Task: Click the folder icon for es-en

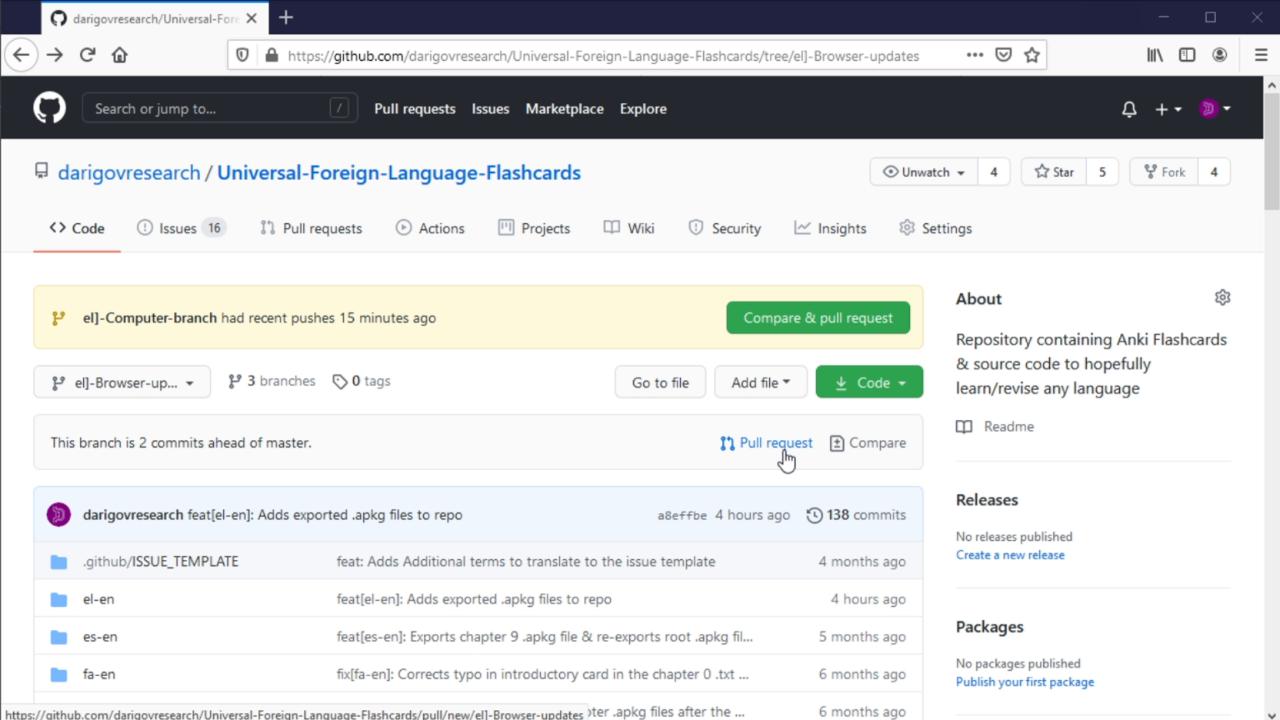Action: [59, 637]
